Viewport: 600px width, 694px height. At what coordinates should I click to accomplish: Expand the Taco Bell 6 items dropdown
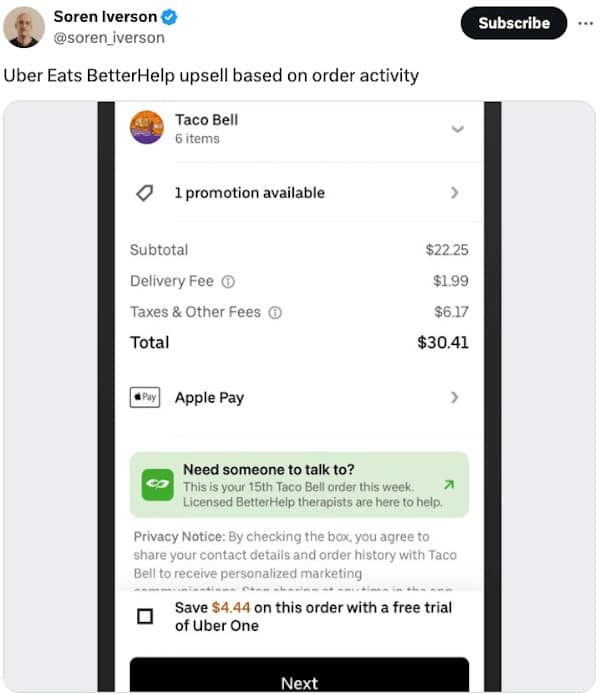(x=457, y=129)
